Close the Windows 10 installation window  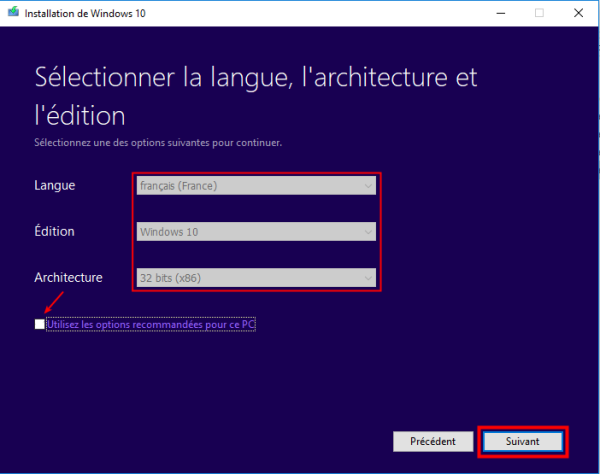click(580, 12)
